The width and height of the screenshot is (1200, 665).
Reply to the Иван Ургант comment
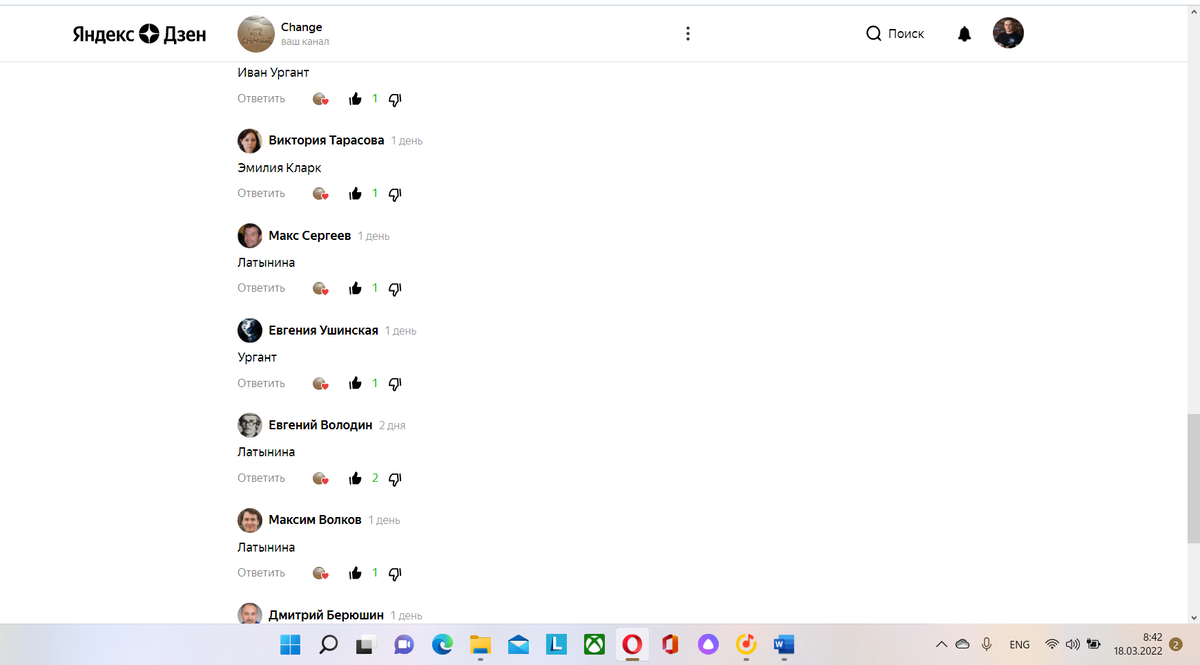point(261,99)
